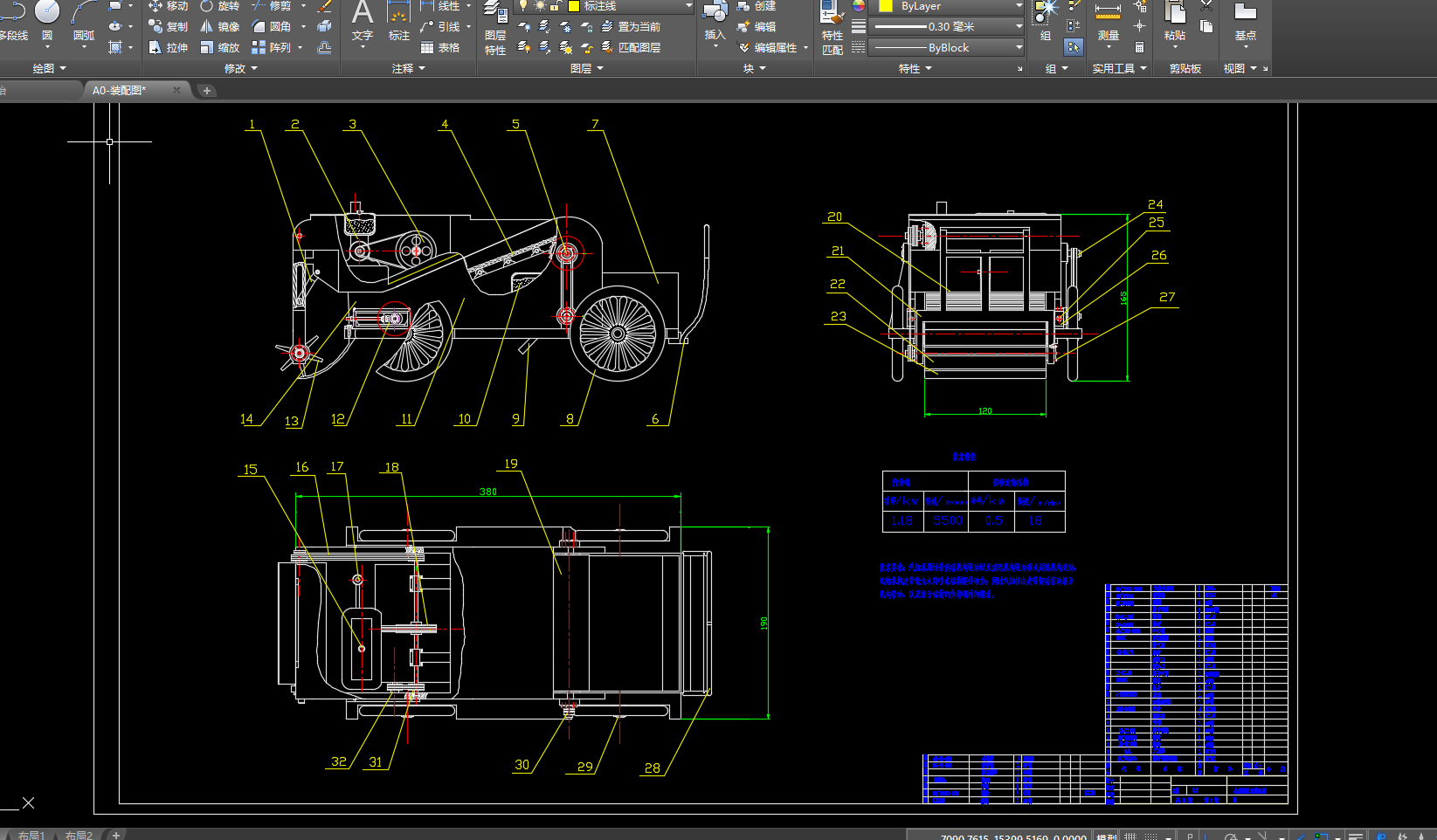Click Make Current (置为当前) layer button

tap(631, 27)
